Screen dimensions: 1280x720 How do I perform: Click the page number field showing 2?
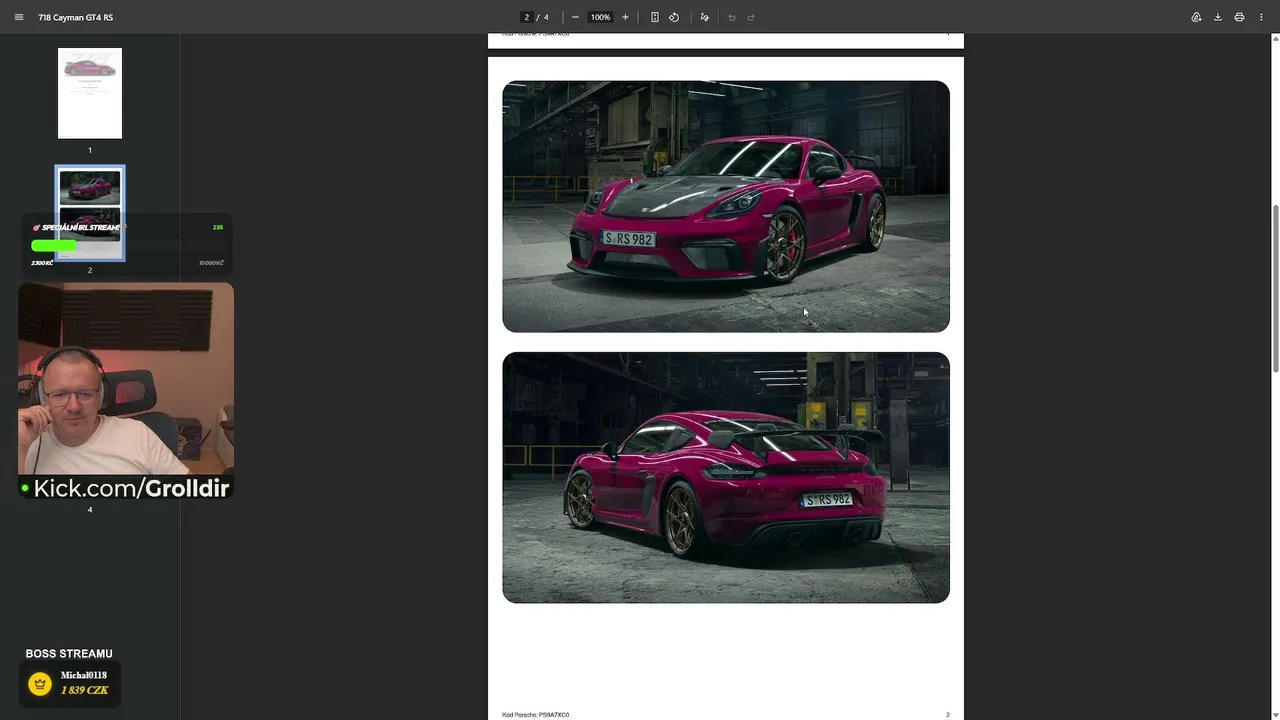[x=527, y=17]
